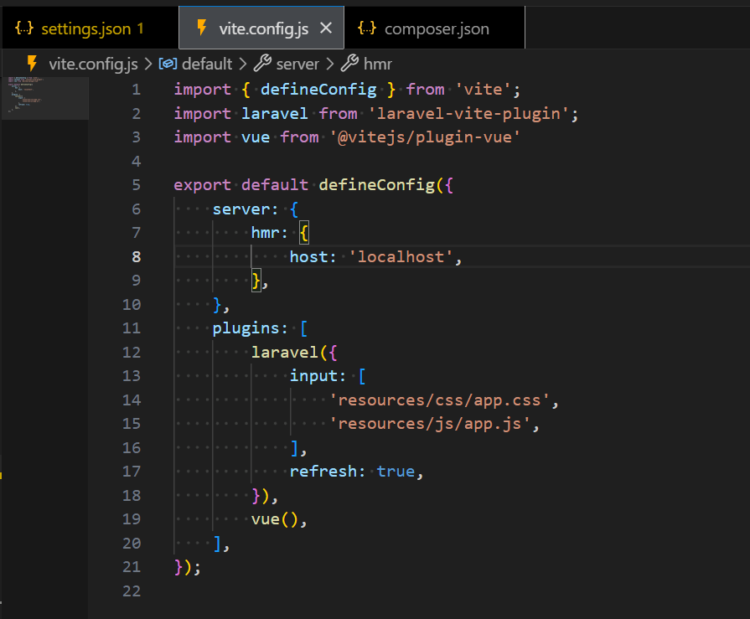Select 'hmr' in the breadcrumb

tap(377, 64)
